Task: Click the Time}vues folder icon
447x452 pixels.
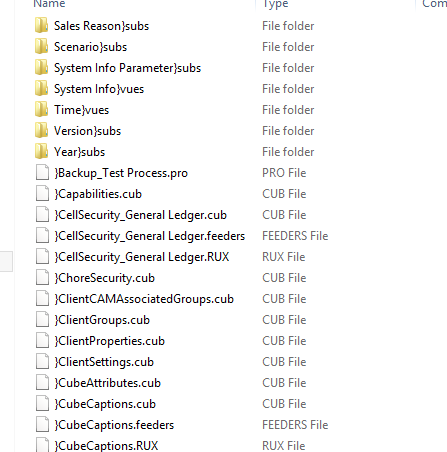Action: pyautogui.click(x=42, y=110)
